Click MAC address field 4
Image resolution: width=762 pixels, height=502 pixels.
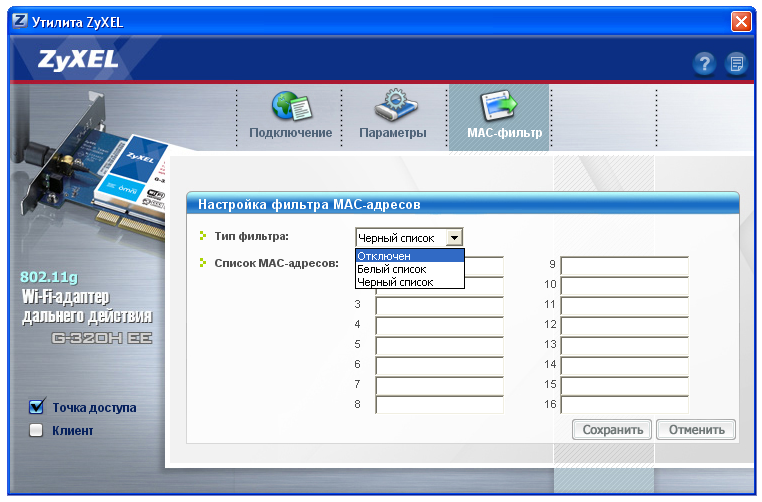[x=439, y=326]
